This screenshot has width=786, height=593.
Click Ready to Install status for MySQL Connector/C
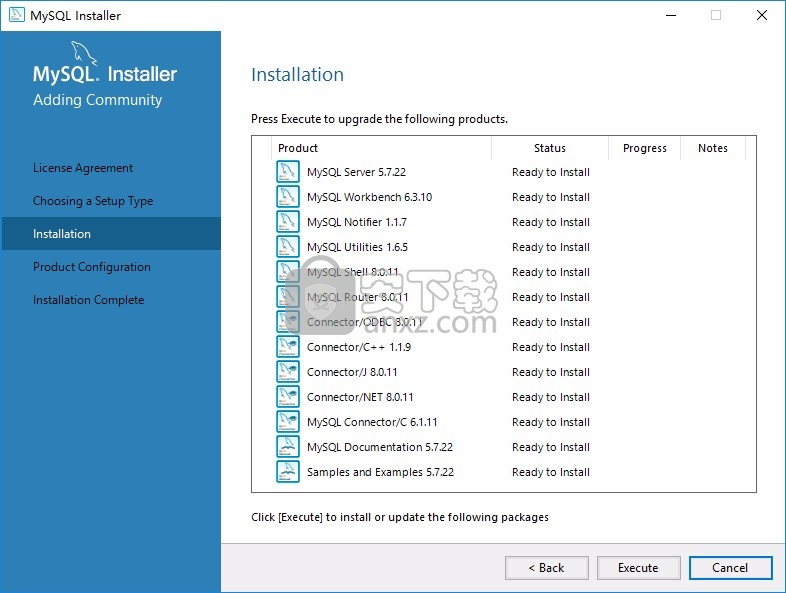click(551, 422)
